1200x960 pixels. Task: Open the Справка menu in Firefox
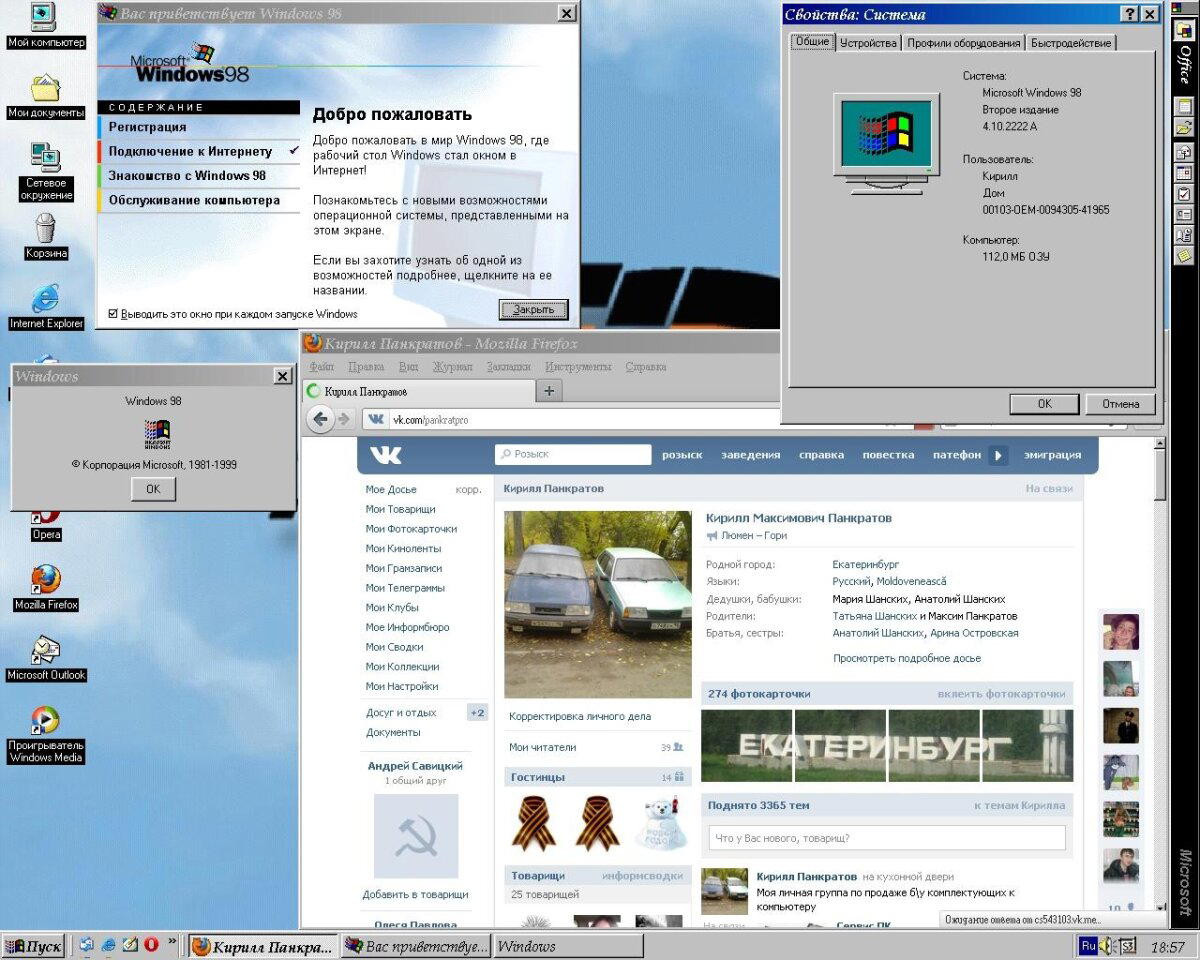point(646,367)
